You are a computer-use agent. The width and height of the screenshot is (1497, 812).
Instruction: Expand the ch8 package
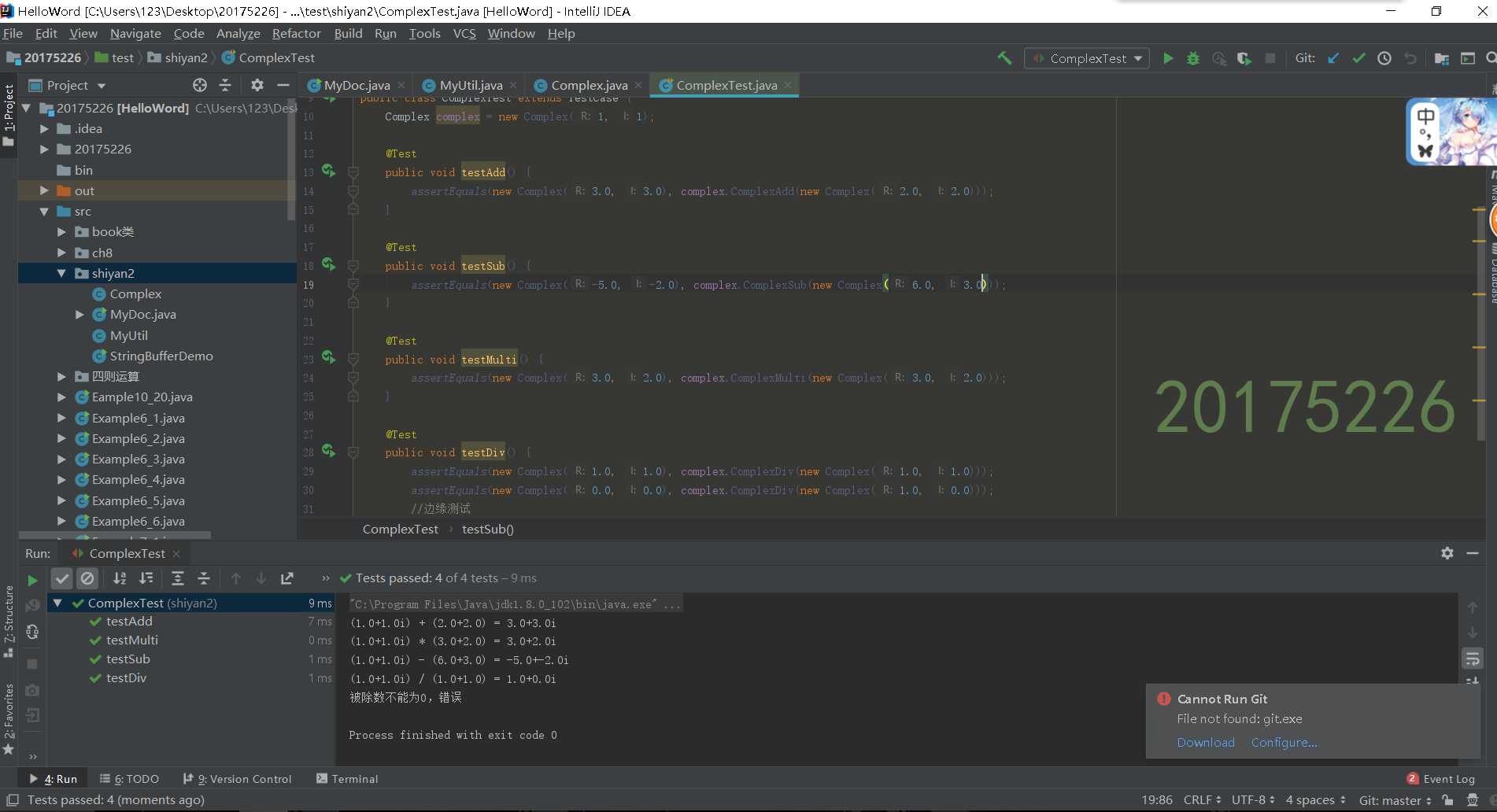tap(61, 253)
